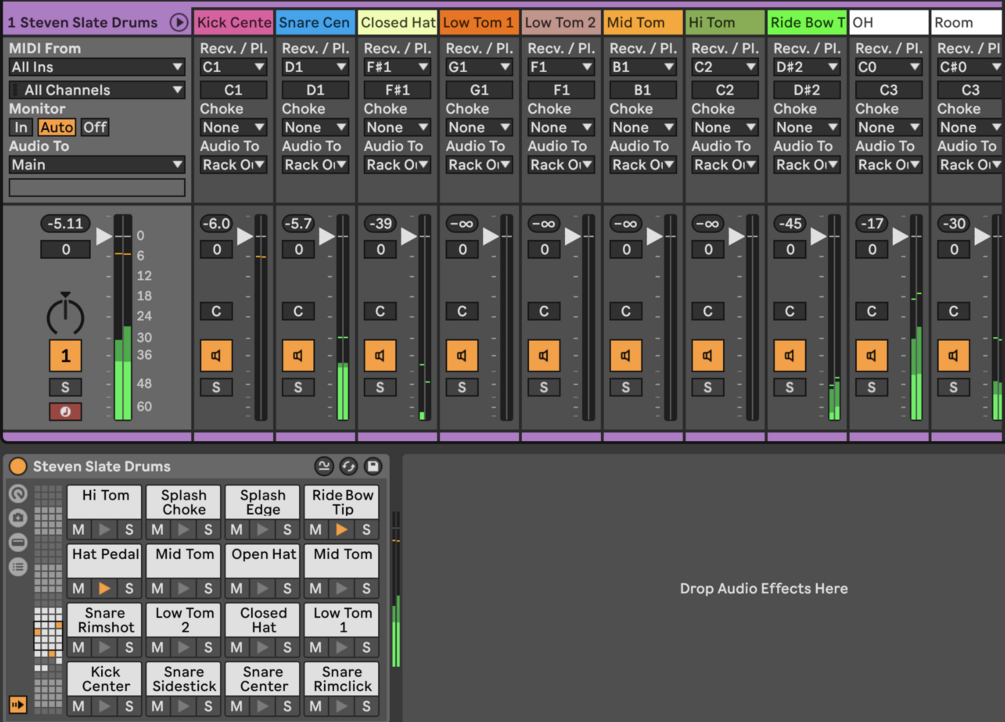Show or hide drum rack macro controls
This screenshot has height=722, width=1005.
tap(18, 493)
